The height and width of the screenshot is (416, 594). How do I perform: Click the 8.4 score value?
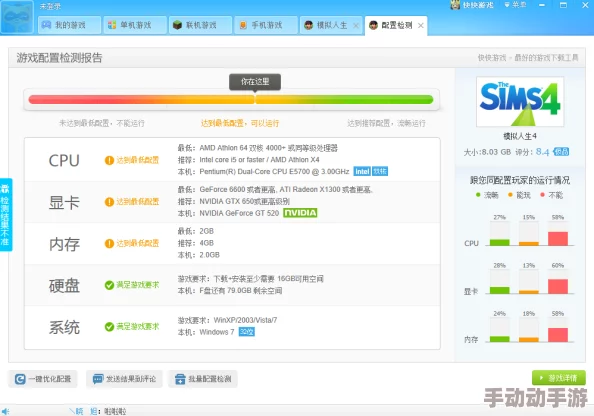tap(542, 152)
